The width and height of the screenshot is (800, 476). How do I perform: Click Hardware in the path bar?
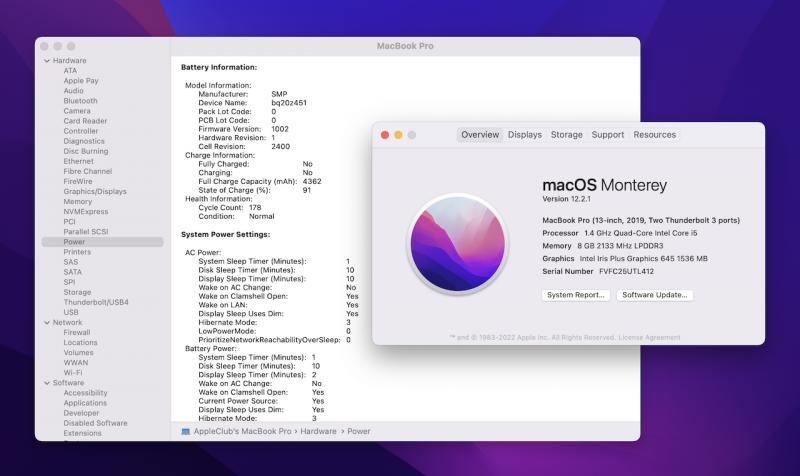(x=319, y=431)
